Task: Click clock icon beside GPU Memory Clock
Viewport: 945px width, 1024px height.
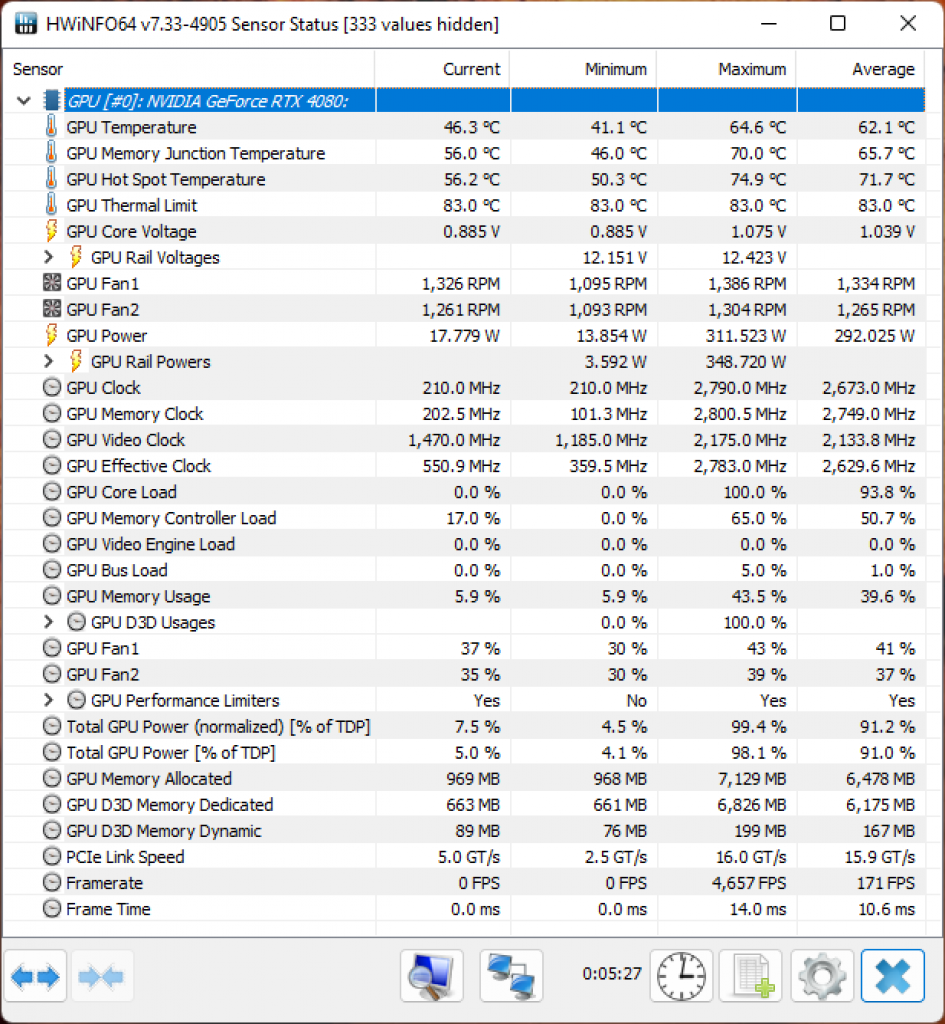Action: pyautogui.click(x=52, y=413)
